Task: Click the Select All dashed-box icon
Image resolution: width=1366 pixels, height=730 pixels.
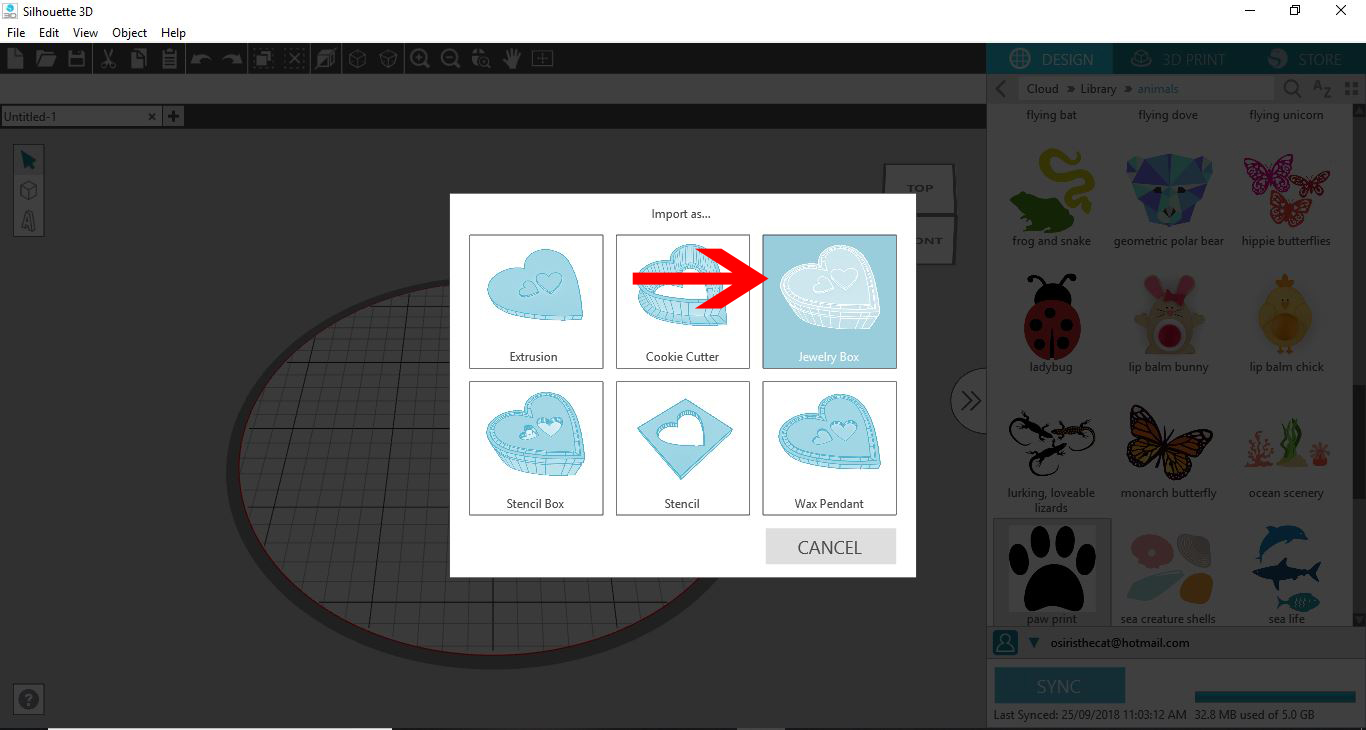Action: point(263,59)
